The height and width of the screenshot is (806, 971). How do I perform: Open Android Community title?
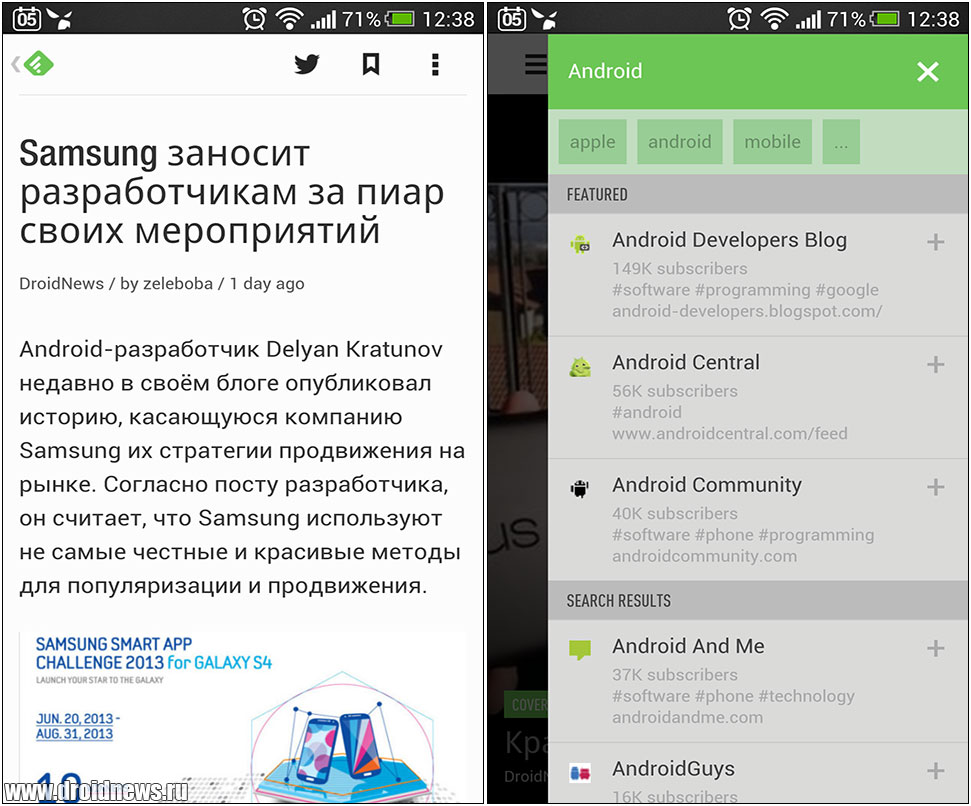707,485
